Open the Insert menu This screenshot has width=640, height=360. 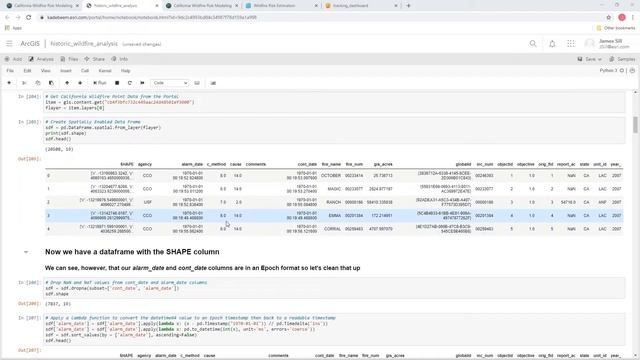[x=66, y=71]
